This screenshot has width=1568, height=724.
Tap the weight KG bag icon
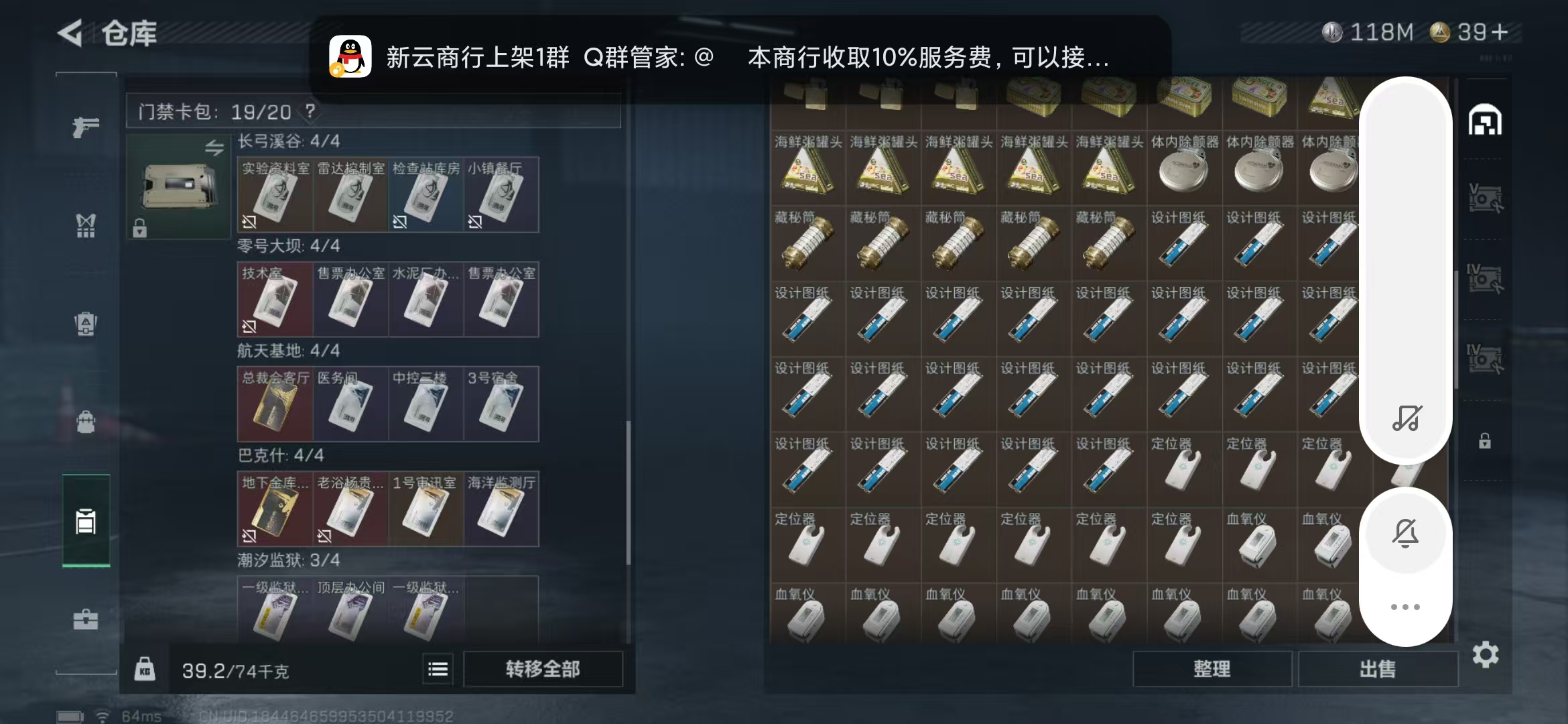(x=145, y=669)
